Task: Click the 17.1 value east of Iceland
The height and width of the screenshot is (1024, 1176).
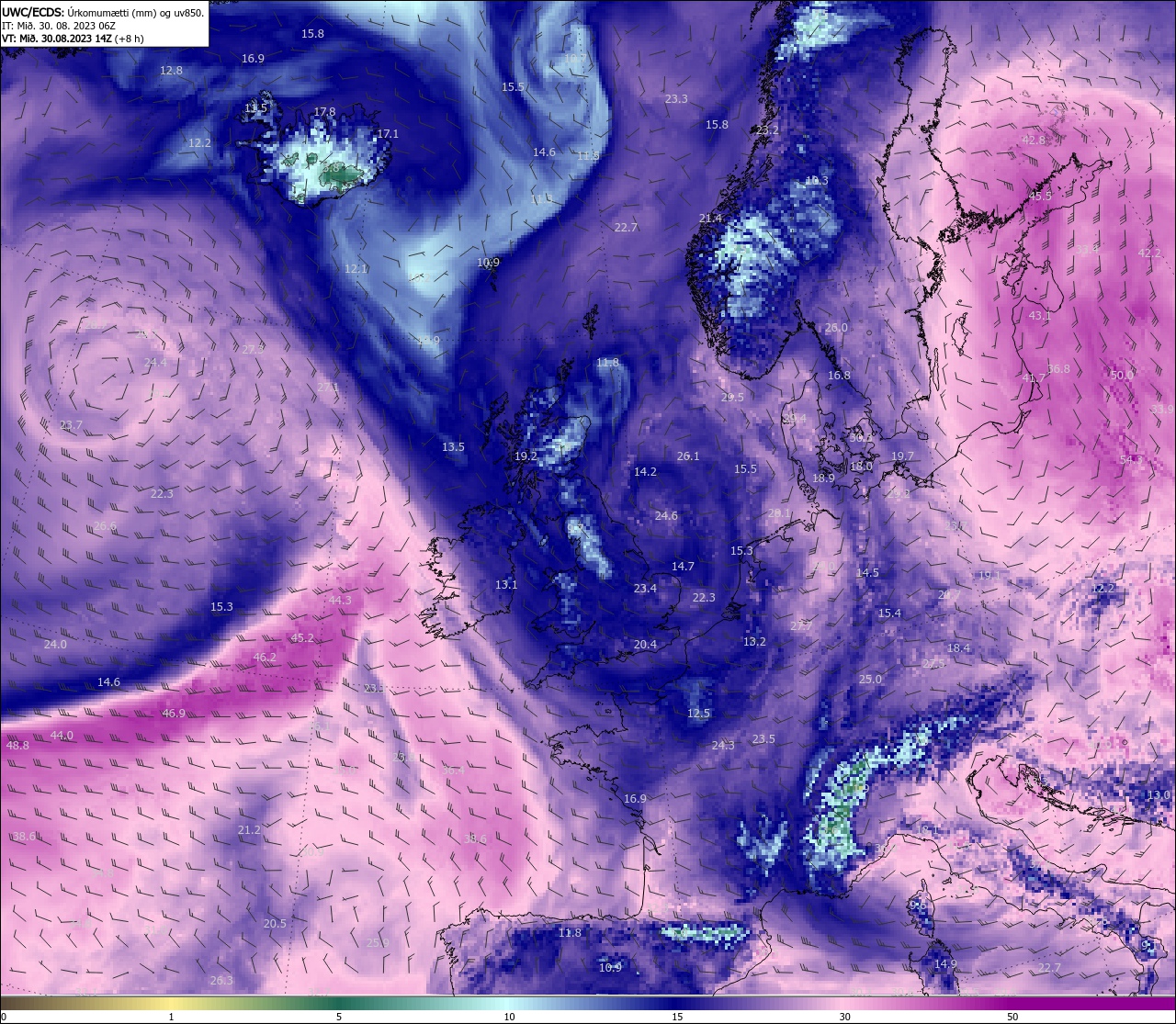Action: click(x=388, y=134)
